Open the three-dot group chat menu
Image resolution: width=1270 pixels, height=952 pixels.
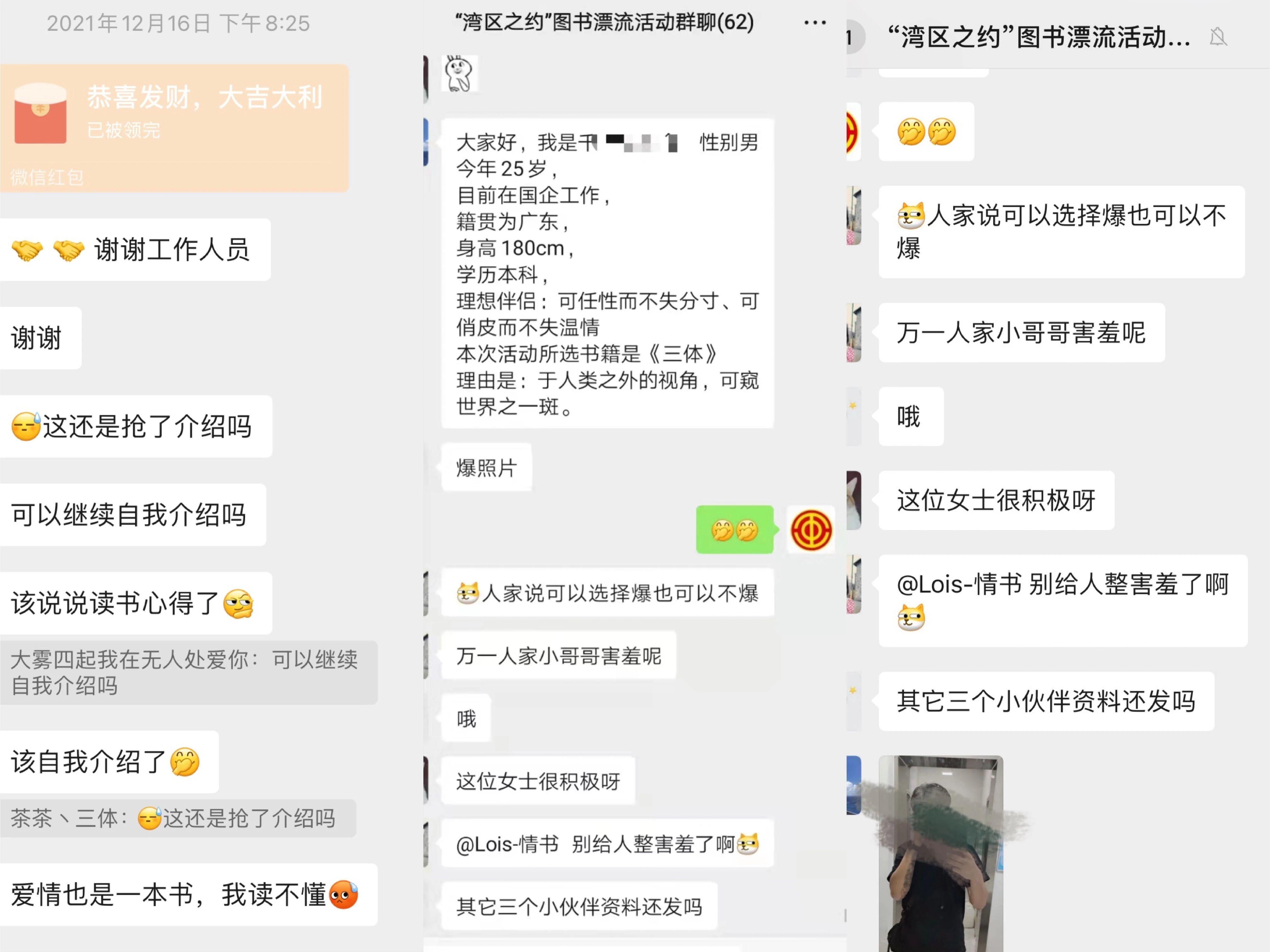[x=815, y=23]
